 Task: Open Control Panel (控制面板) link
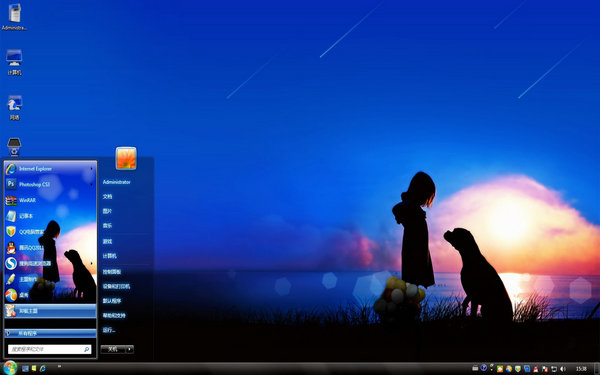pyautogui.click(x=112, y=272)
